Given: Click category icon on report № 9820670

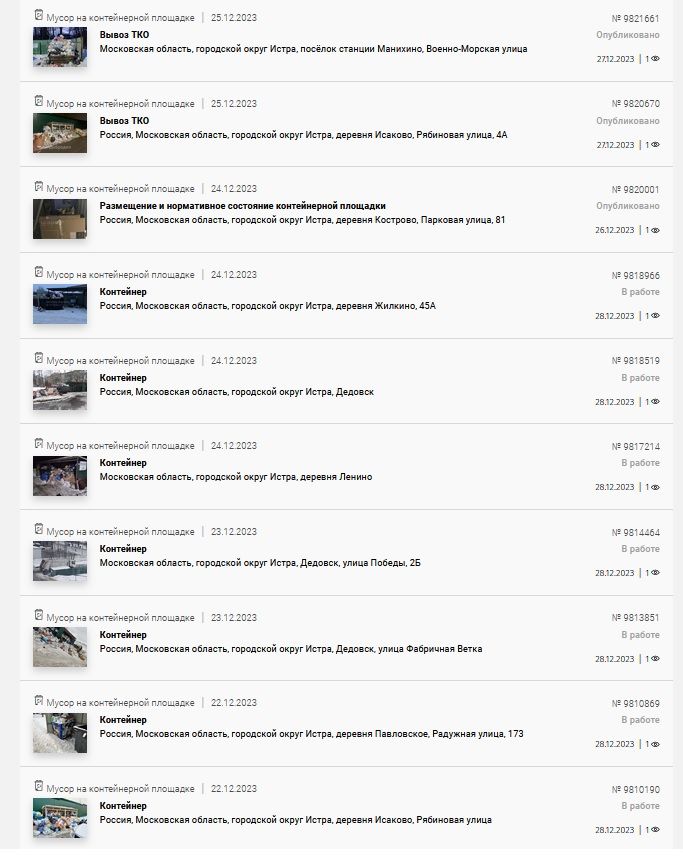Looking at the screenshot, I should click(x=38, y=101).
